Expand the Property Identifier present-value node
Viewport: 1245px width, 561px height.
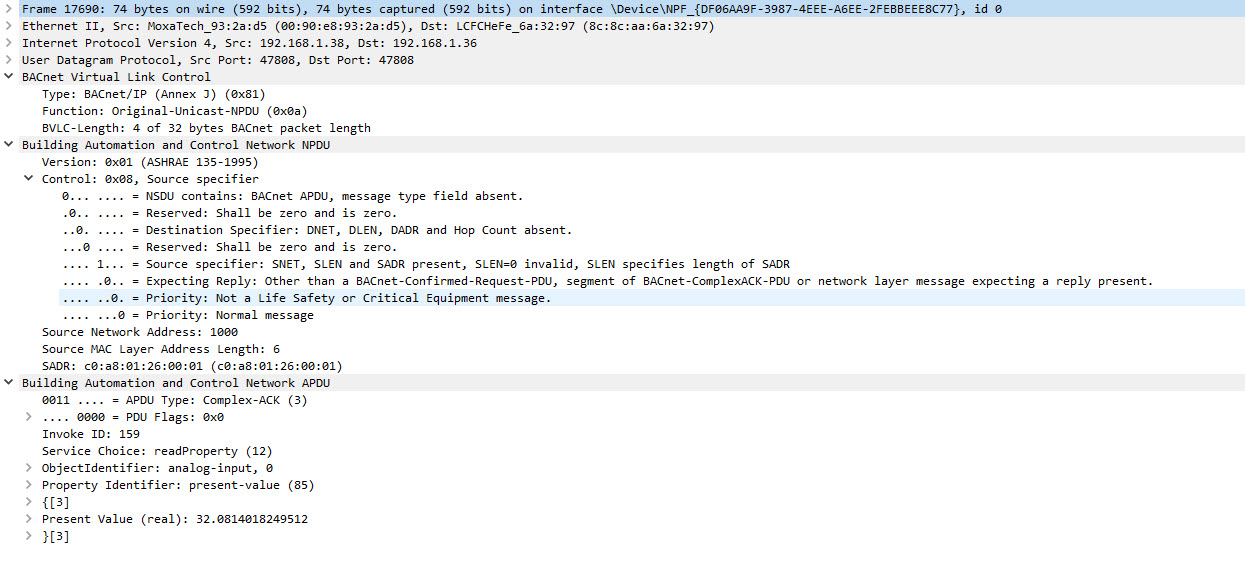pos(29,485)
